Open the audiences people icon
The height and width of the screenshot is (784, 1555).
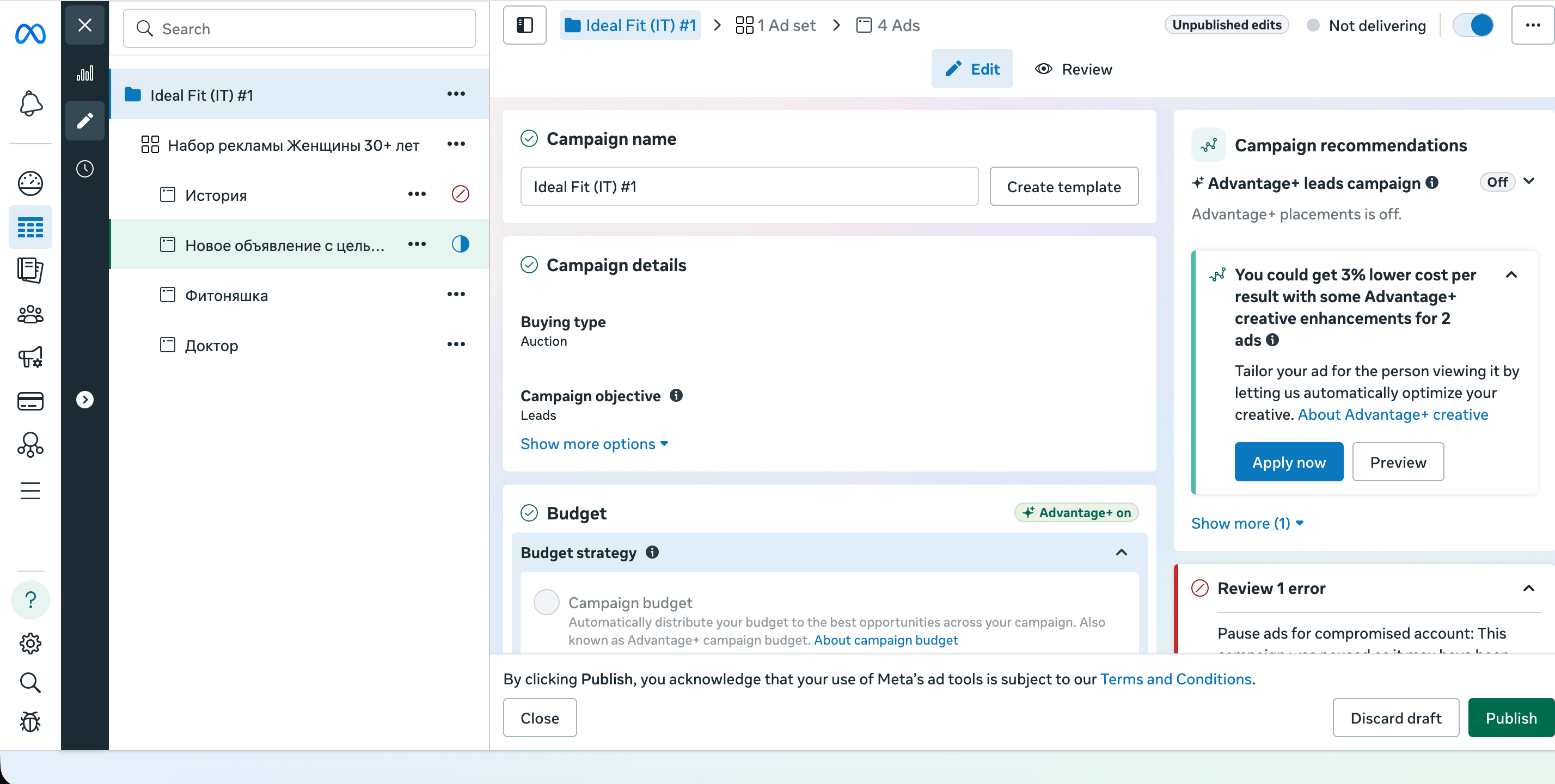pyautogui.click(x=30, y=315)
